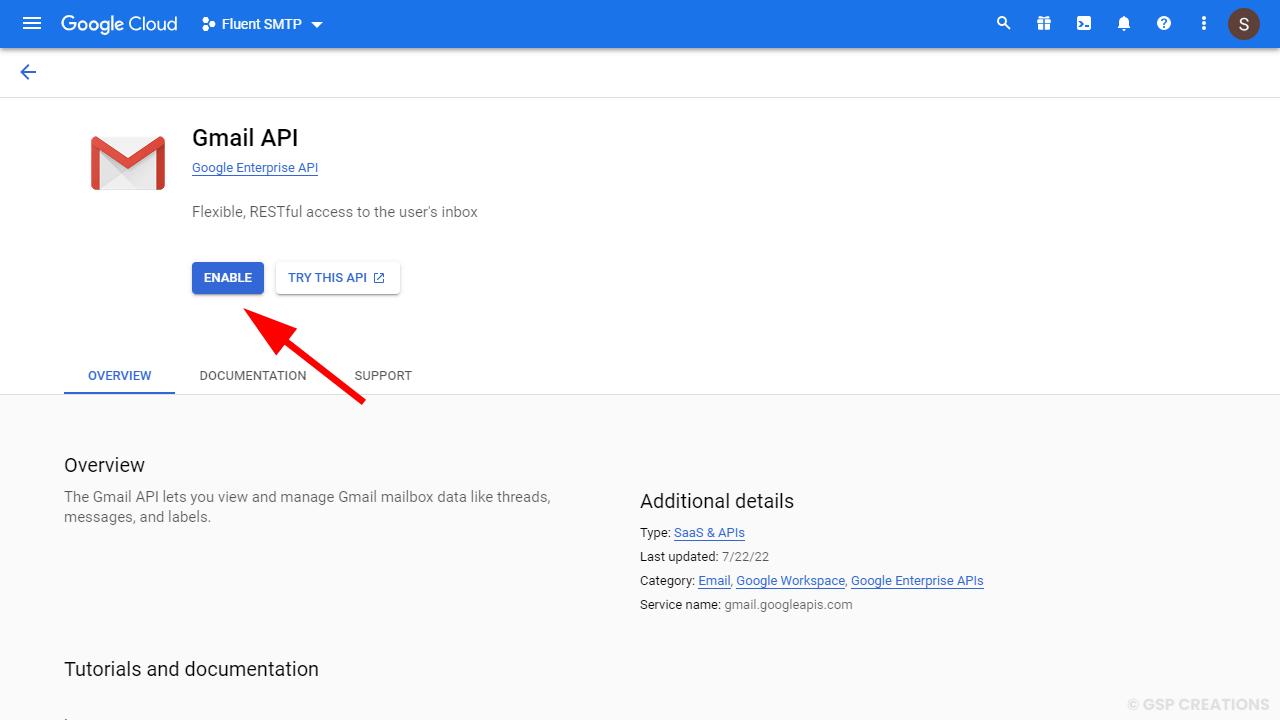Open the notifications bell
The image size is (1280, 720).
[x=1124, y=23]
